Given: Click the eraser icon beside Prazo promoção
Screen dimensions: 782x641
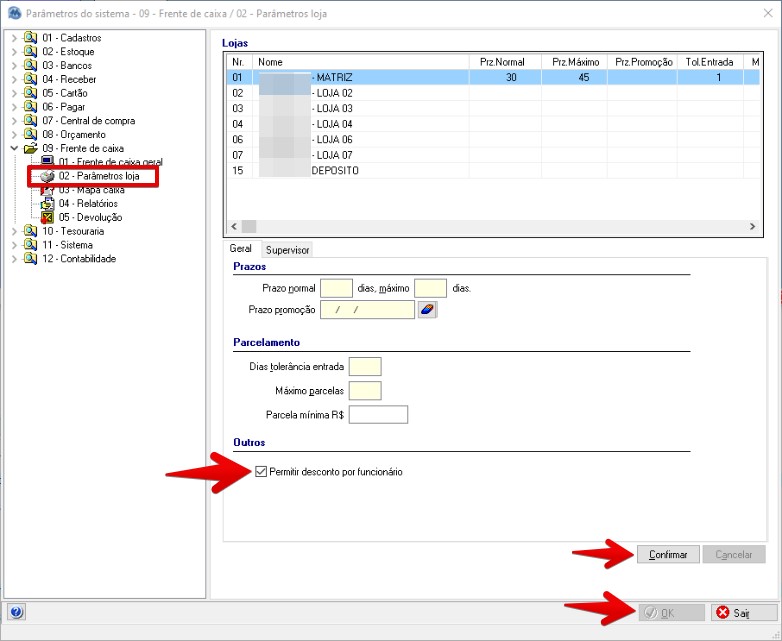Looking at the screenshot, I should click(427, 310).
